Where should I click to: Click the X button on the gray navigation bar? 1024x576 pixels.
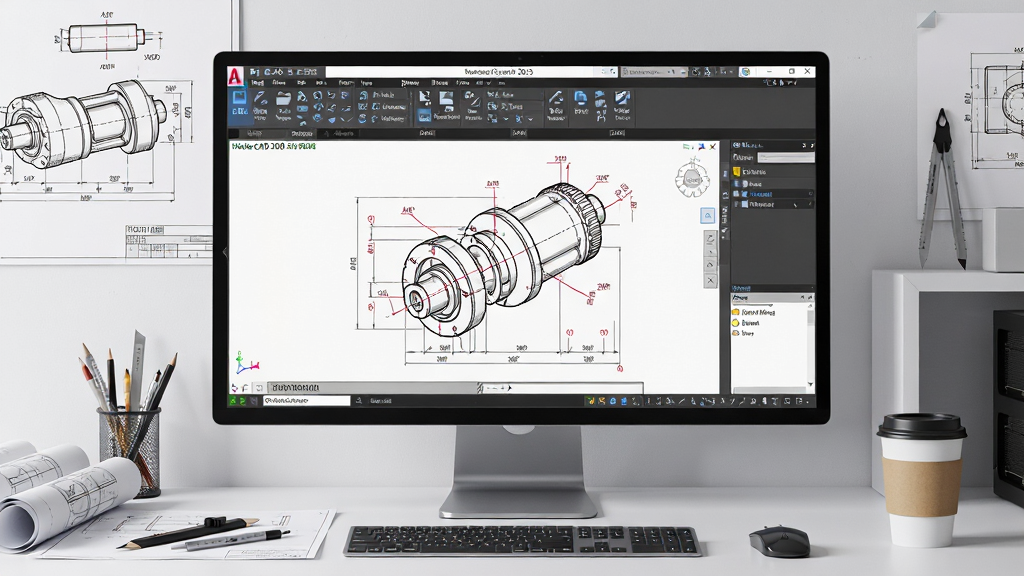[710, 280]
